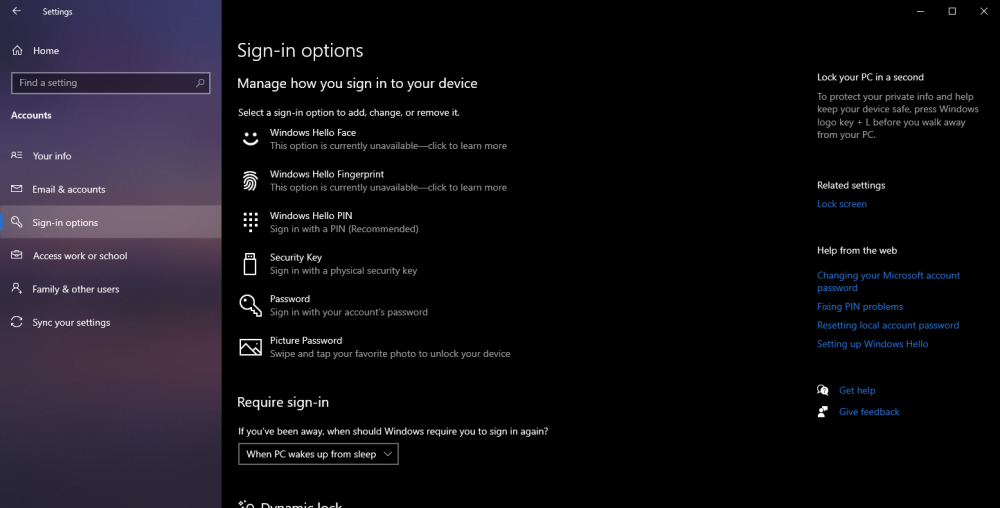
Task: Select Windows Hello Face smiley icon
Action: coord(250,139)
